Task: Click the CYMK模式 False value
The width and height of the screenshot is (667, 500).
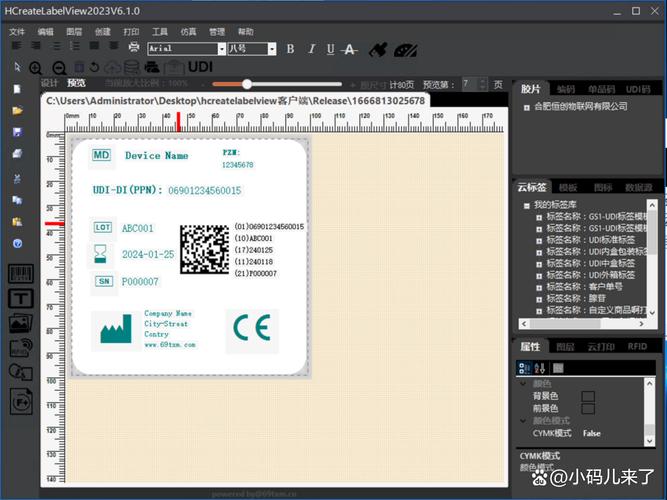Action: 591,434
